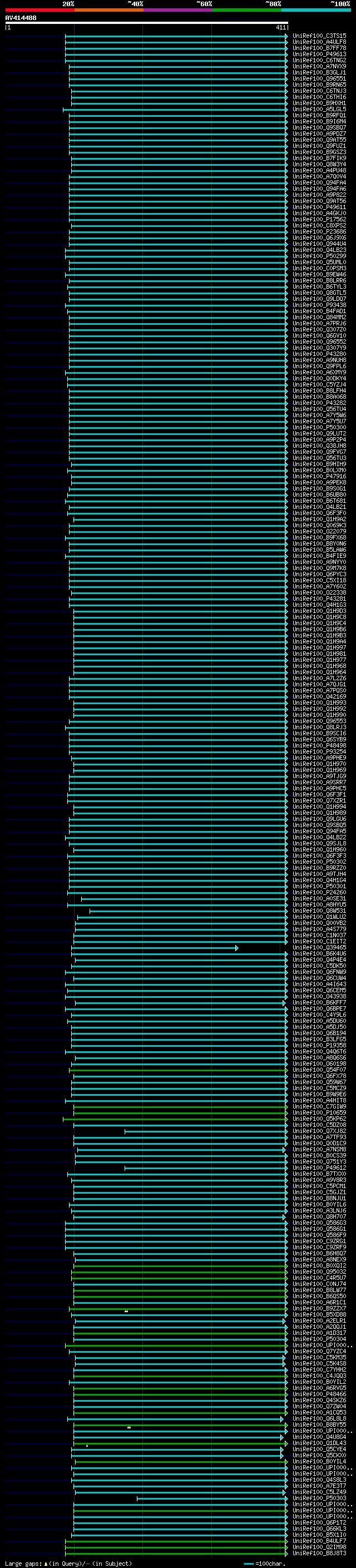Open UniRef100_B6K4U6 hit
The width and height of the screenshot is (356, 1568).
click(319, 954)
